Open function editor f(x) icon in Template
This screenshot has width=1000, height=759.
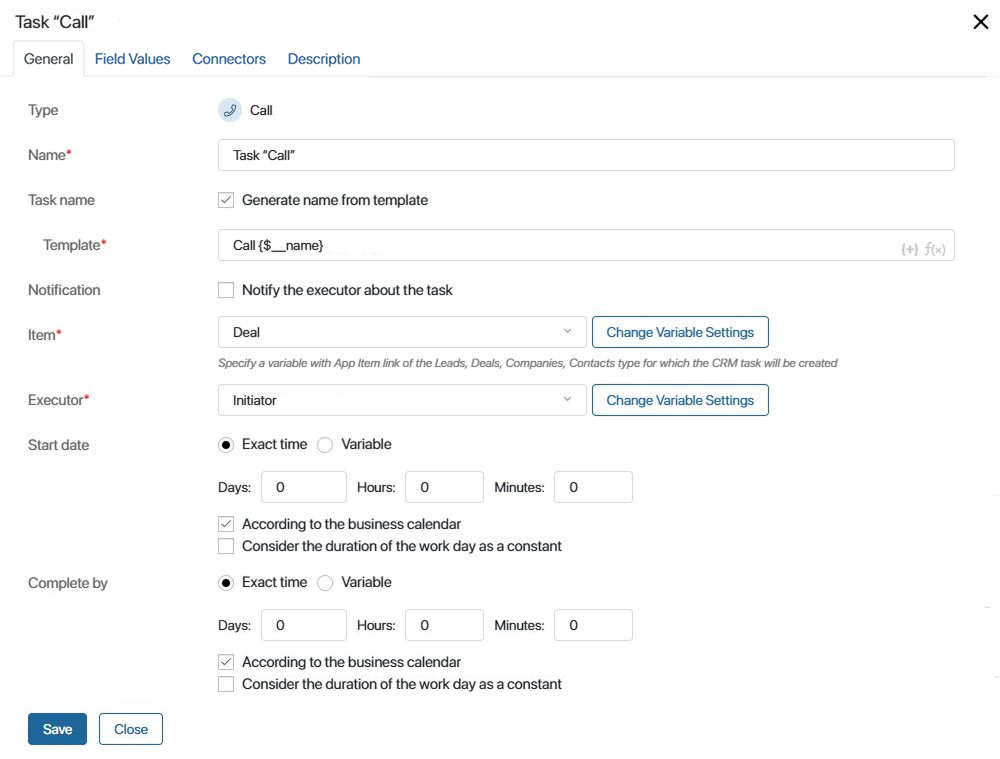coord(935,249)
